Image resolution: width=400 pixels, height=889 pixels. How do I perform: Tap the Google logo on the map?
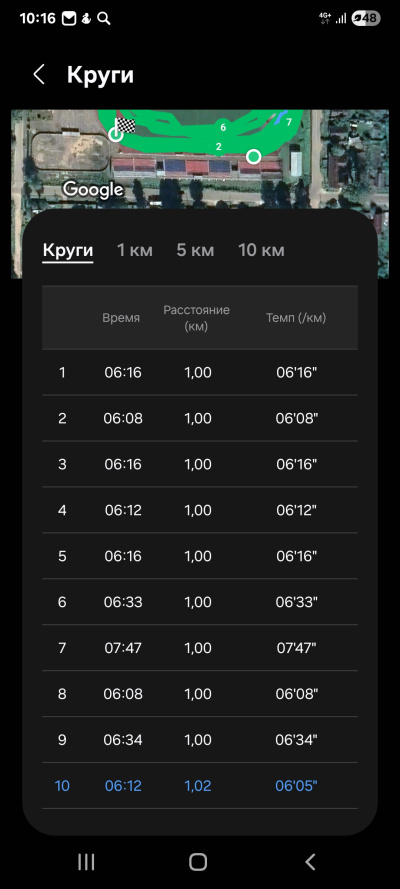tap(93, 189)
